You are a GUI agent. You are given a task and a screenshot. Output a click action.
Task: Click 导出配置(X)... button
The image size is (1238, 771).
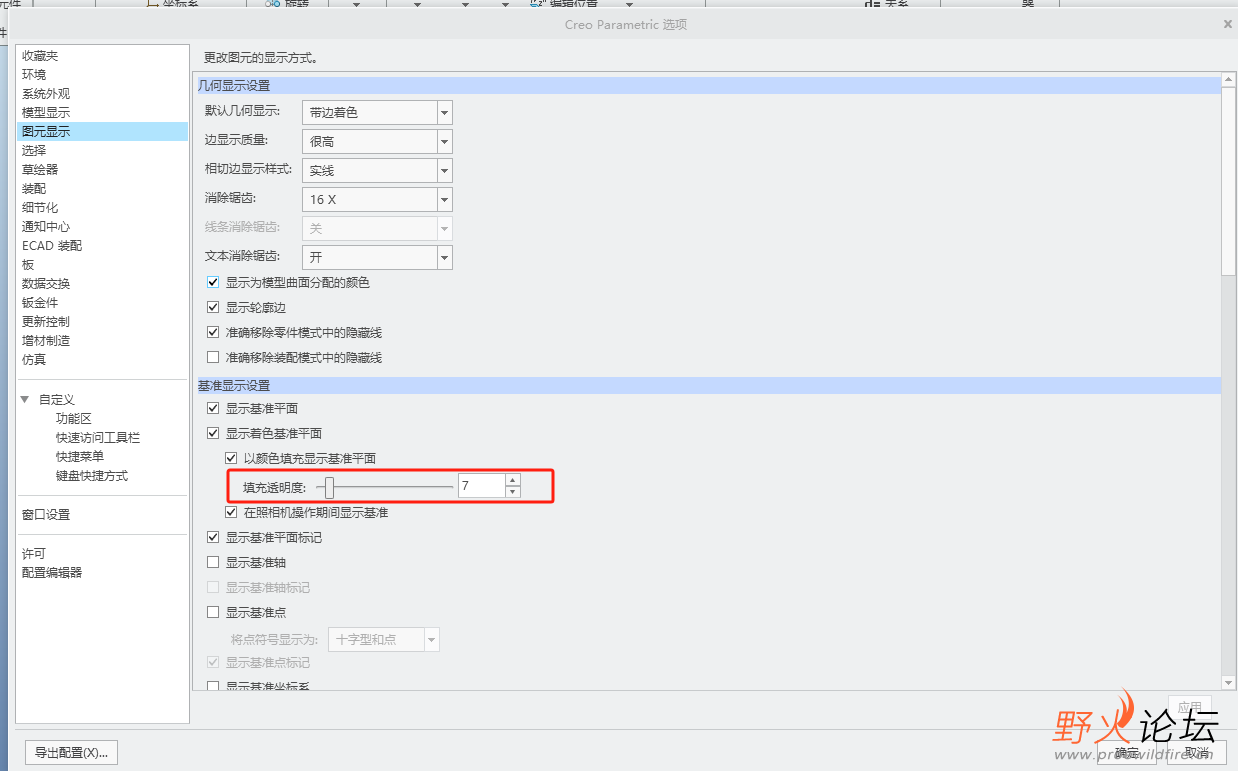pyautogui.click(x=71, y=753)
